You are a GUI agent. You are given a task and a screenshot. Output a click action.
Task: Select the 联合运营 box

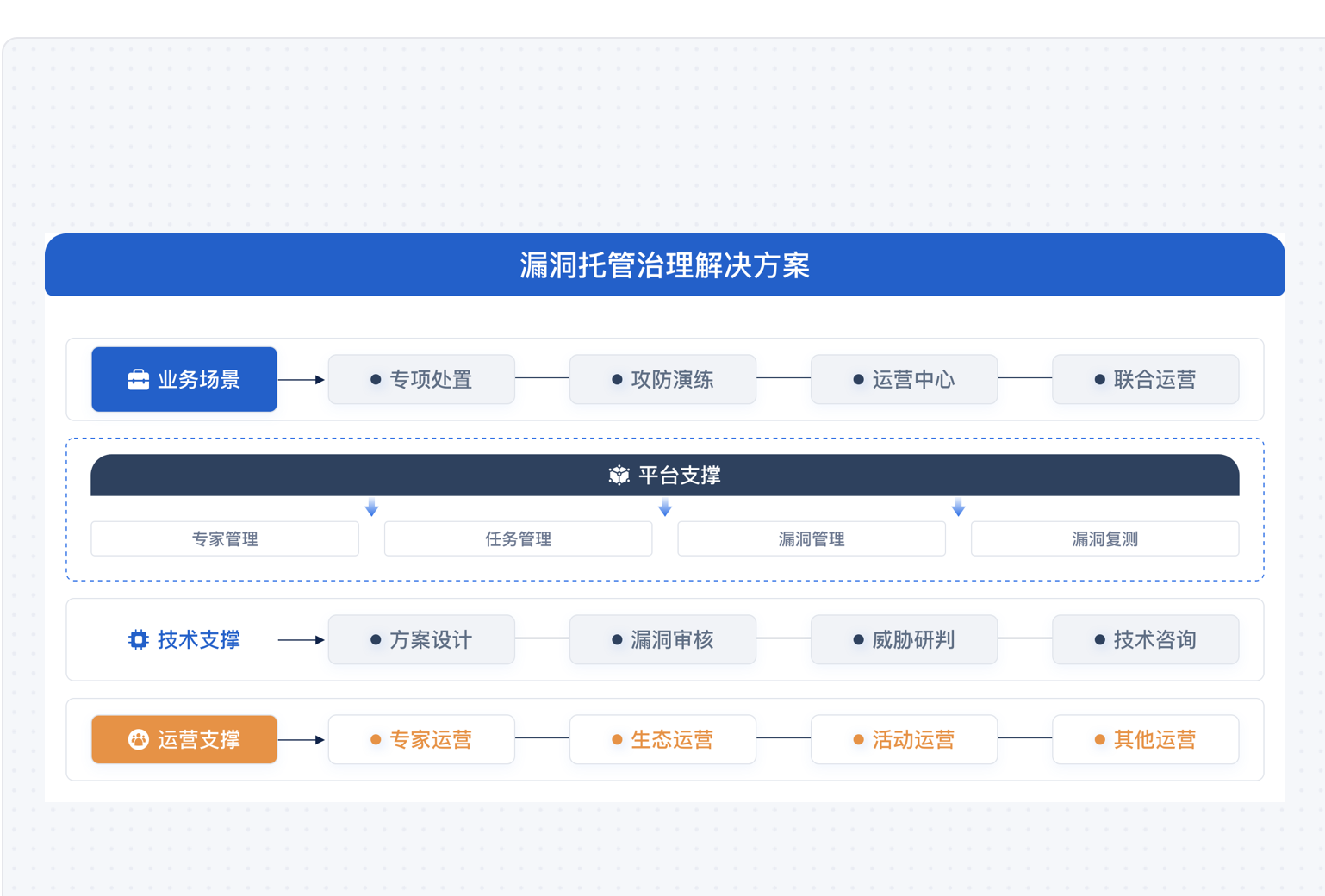tap(1145, 380)
